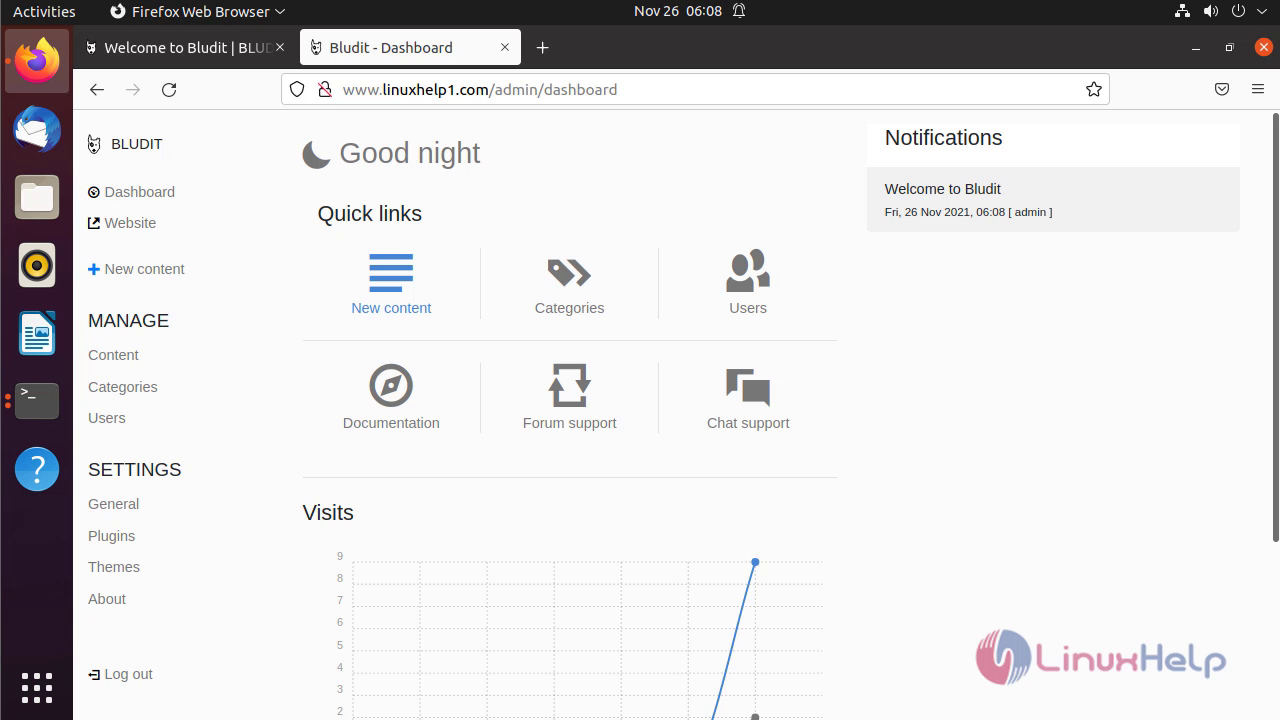This screenshot has width=1280, height=720.
Task: Open the Firefox Web Browser app menu
Action: [x=197, y=11]
